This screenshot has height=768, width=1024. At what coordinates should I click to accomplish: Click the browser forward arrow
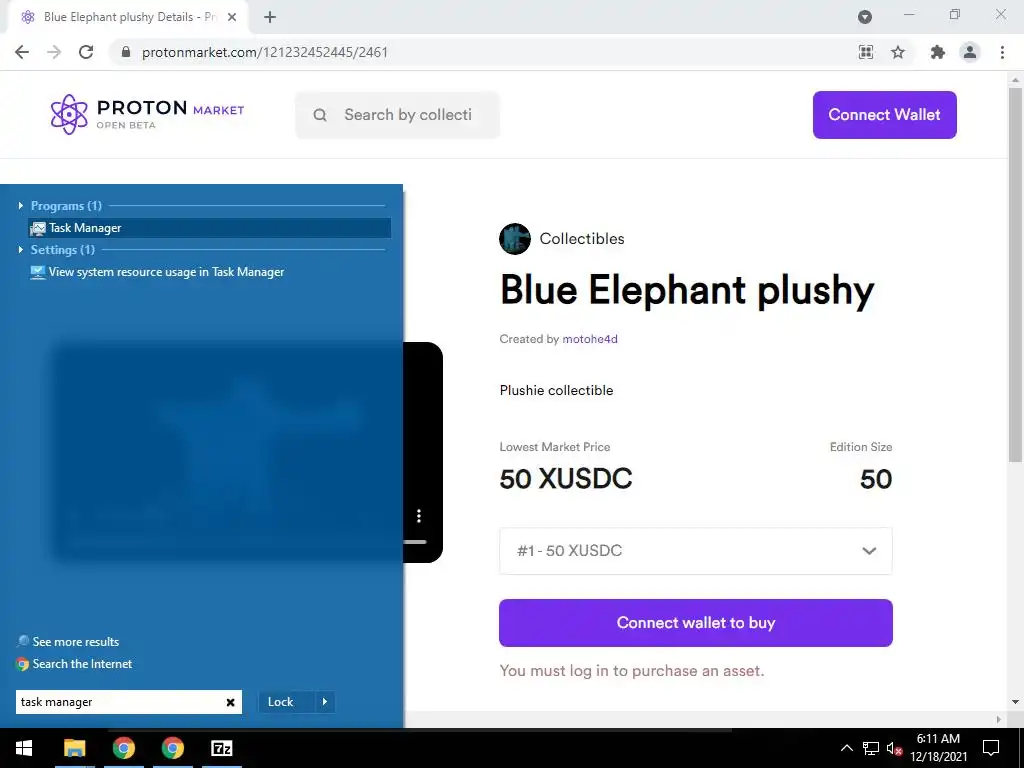point(54,52)
